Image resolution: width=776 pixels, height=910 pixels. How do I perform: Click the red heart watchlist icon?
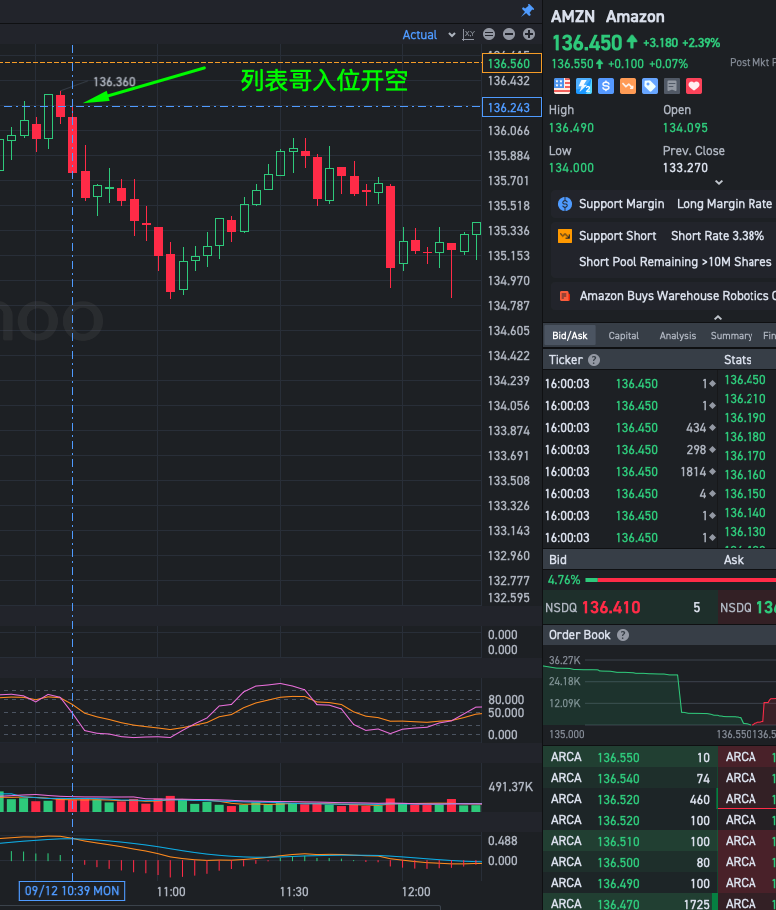(x=694, y=86)
